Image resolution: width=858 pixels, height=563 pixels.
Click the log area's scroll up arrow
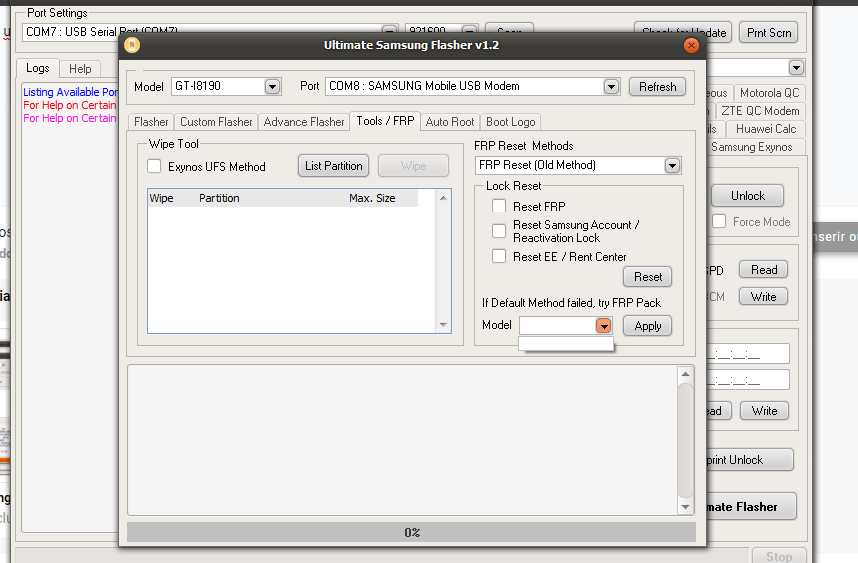click(685, 374)
